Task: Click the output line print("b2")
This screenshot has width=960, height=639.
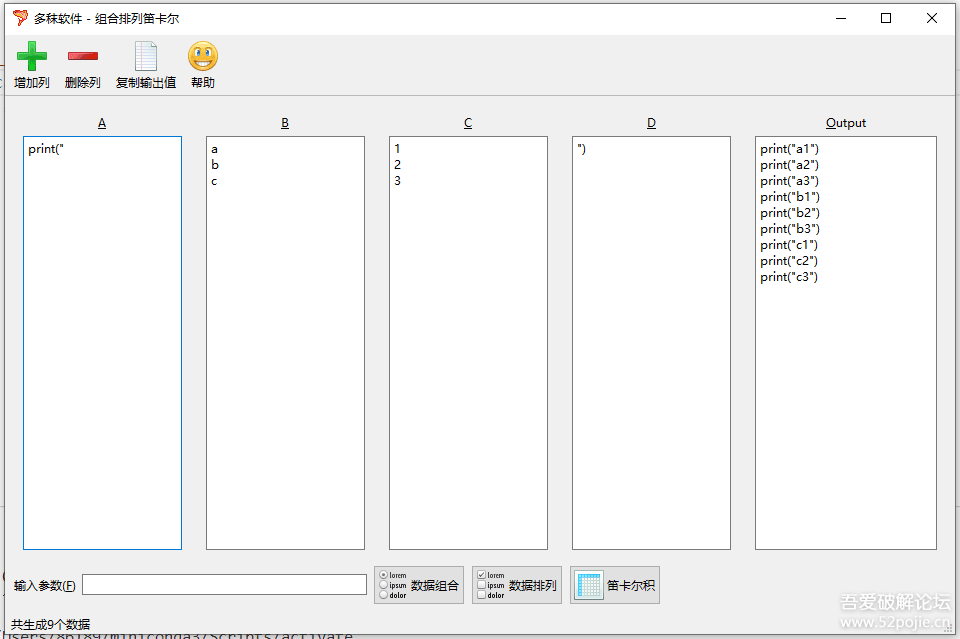Action: click(790, 212)
